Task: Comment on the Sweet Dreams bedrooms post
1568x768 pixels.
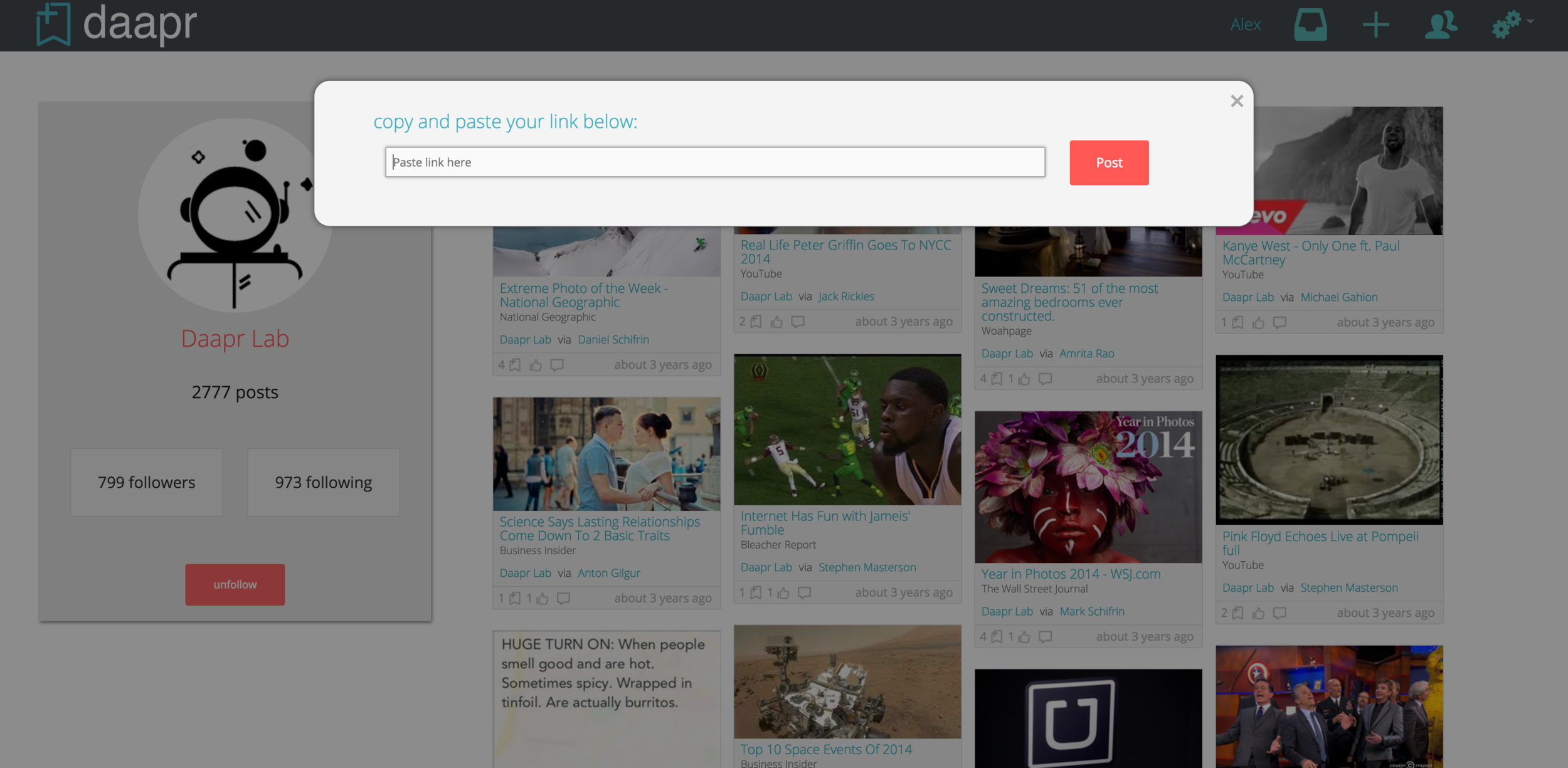Action: point(1045,379)
